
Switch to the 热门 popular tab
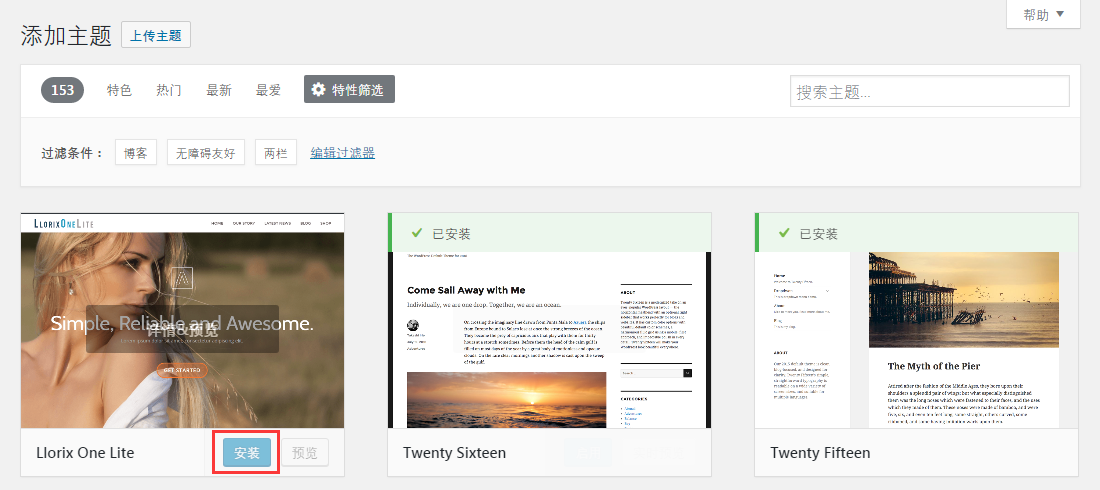click(x=169, y=90)
